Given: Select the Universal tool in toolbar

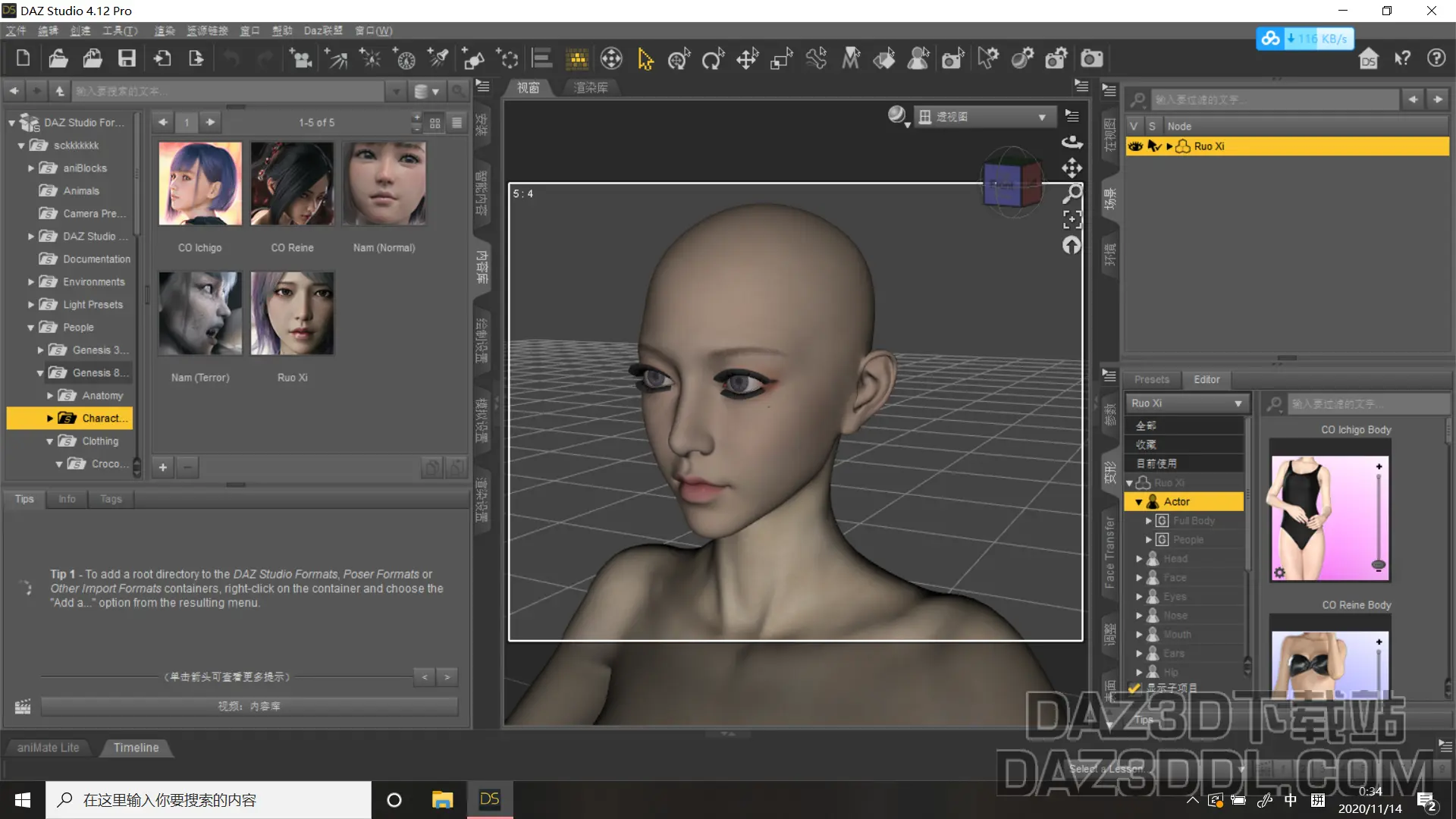Looking at the screenshot, I should coord(679,58).
